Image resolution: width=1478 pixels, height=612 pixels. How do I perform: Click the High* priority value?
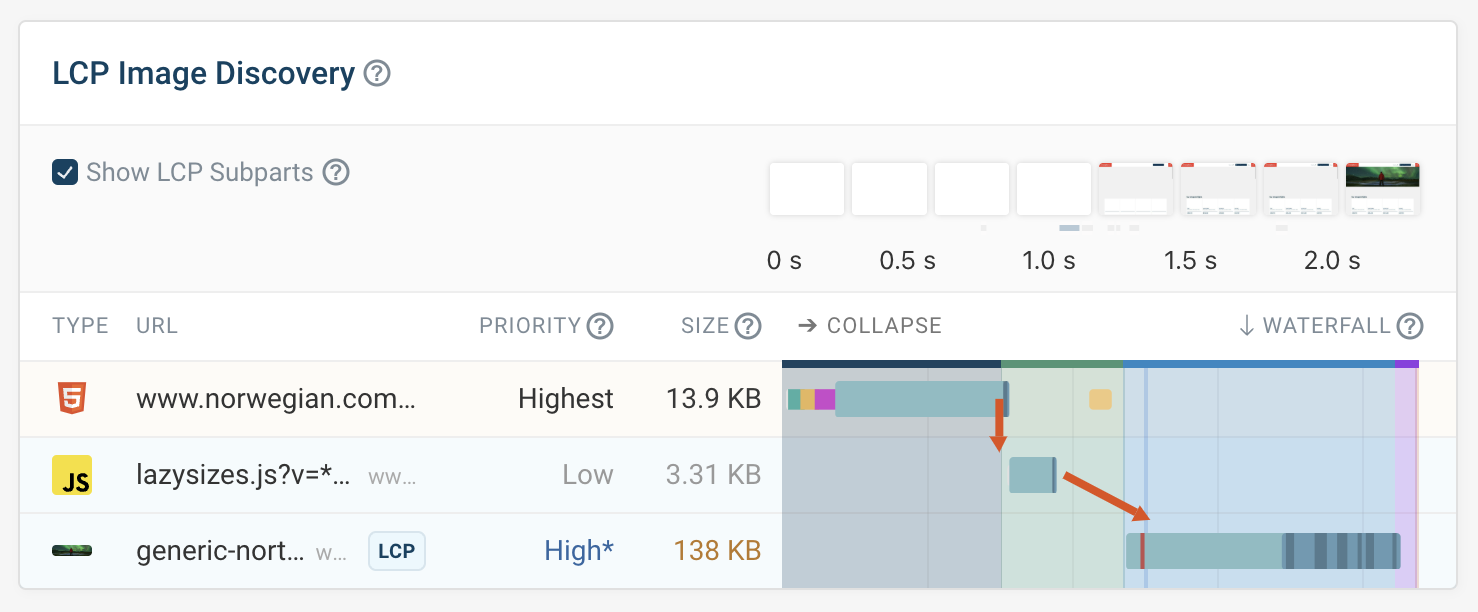point(579,550)
